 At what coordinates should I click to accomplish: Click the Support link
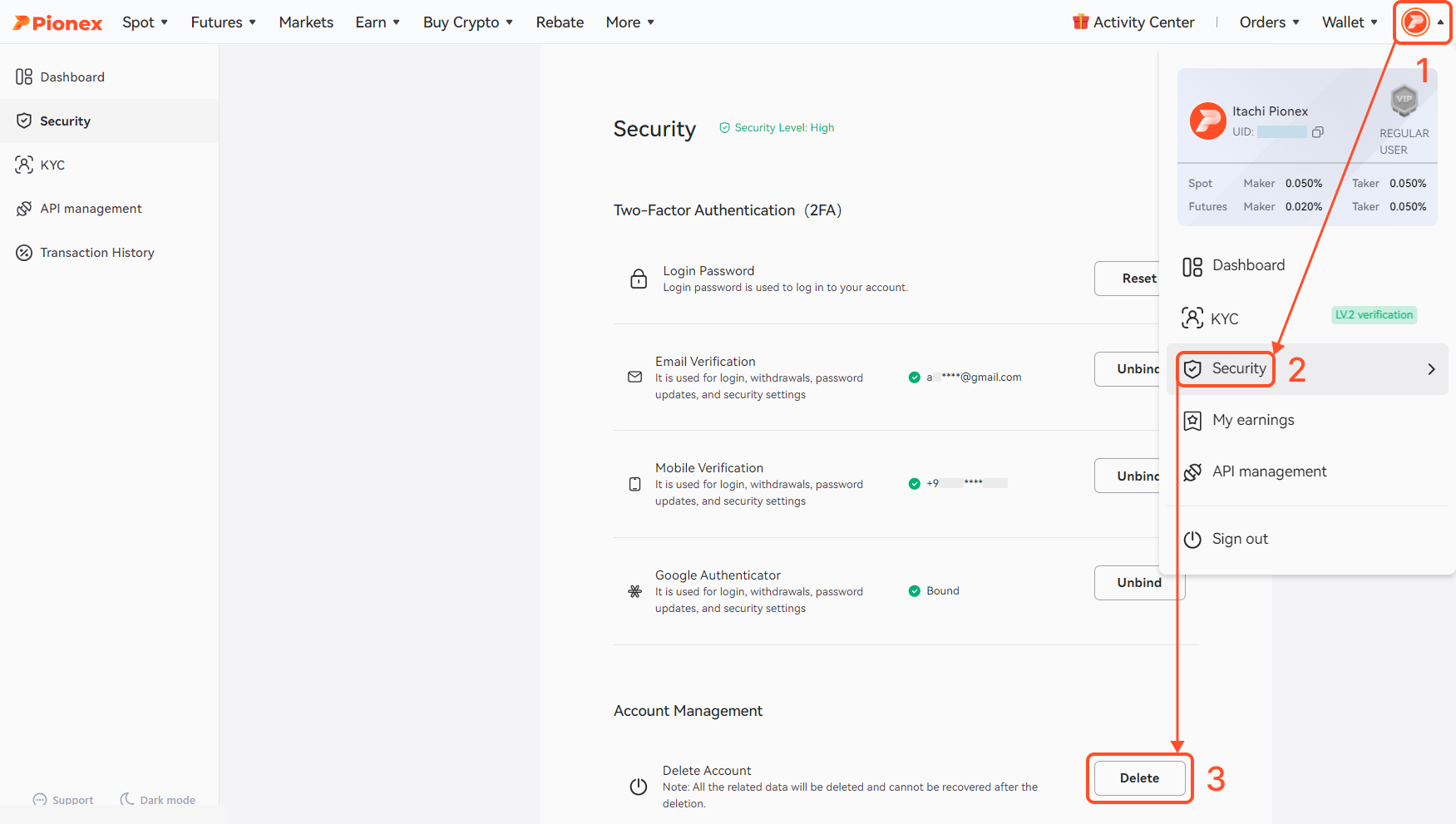[63, 800]
